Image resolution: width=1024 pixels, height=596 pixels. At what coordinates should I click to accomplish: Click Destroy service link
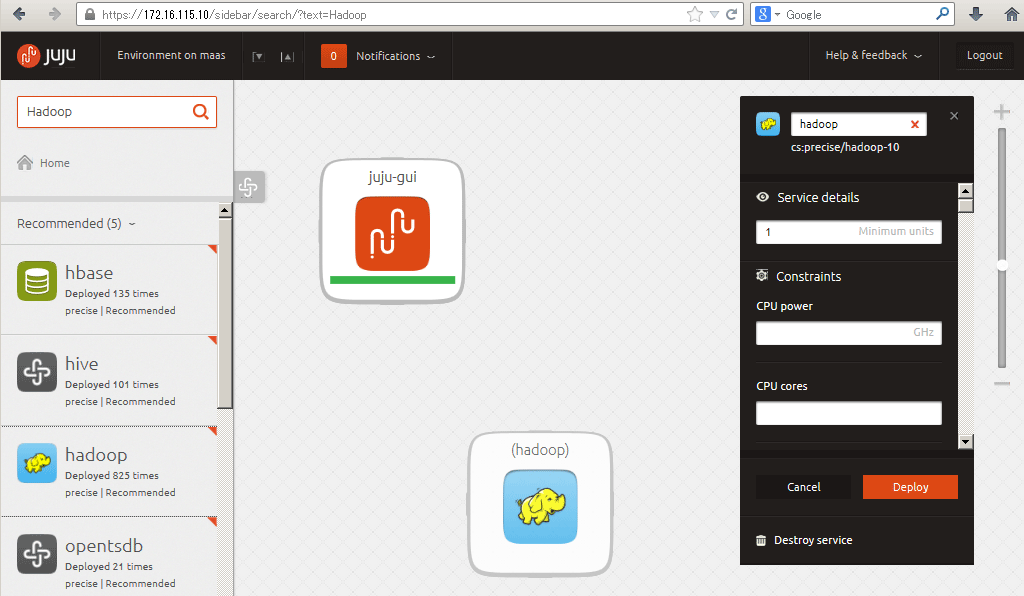tap(813, 541)
